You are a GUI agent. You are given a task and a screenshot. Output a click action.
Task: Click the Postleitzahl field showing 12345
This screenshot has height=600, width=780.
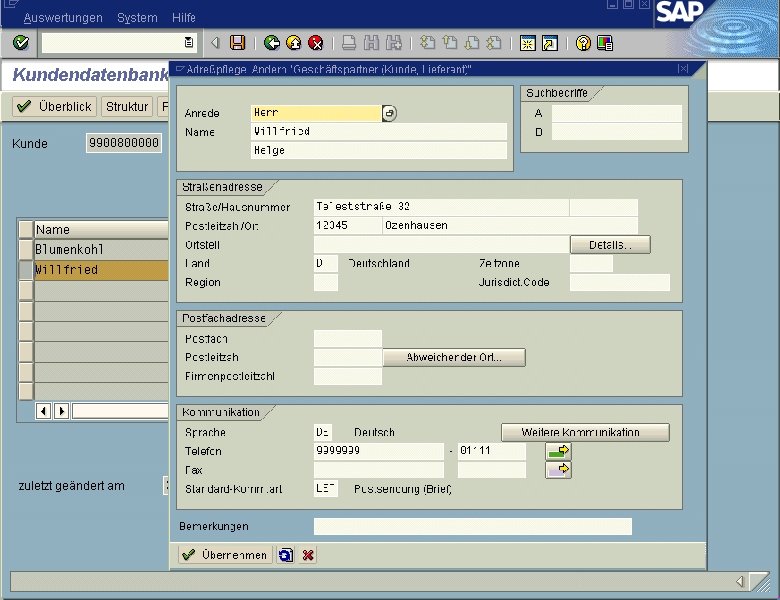coord(348,225)
